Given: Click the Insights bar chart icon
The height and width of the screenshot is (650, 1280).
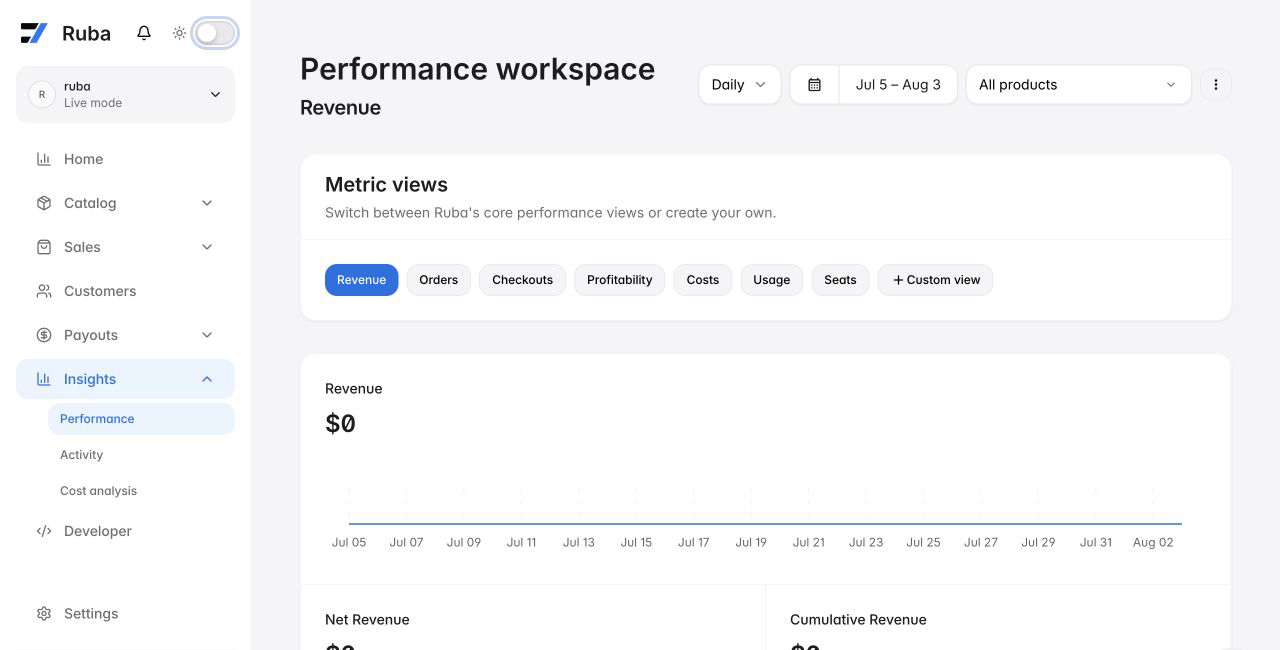Looking at the screenshot, I should pyautogui.click(x=44, y=379).
